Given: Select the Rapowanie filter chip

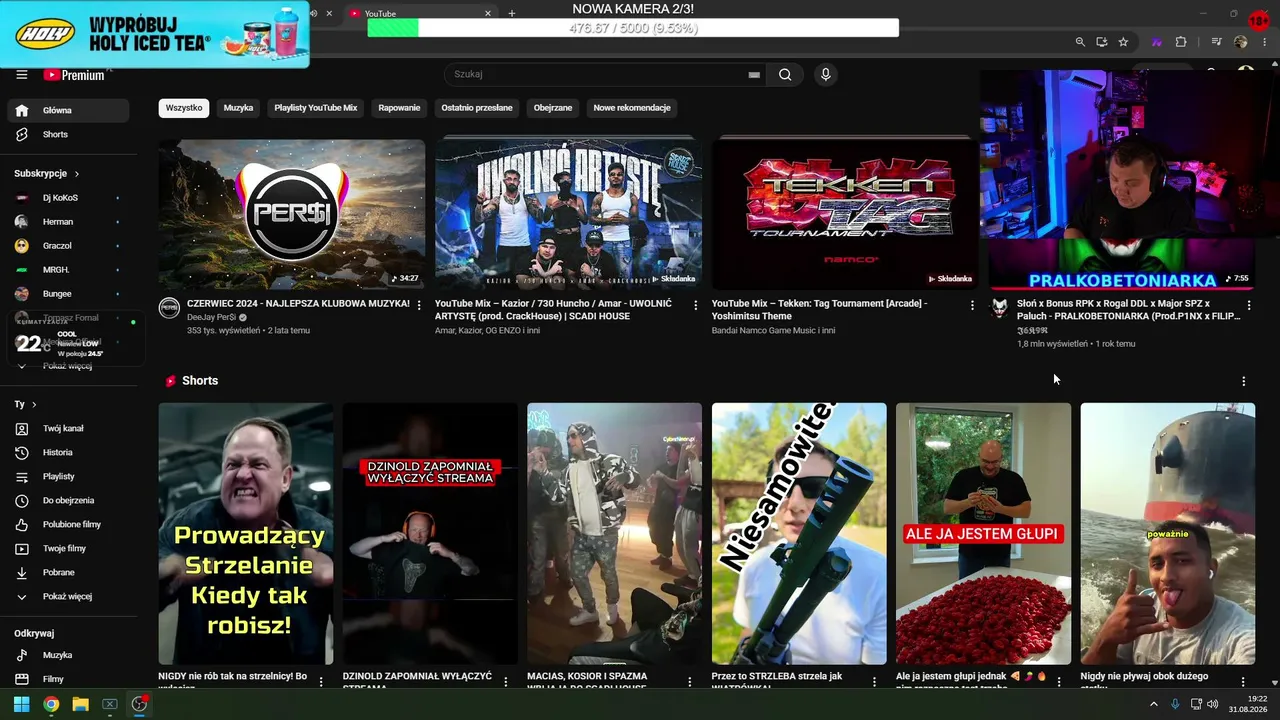Looking at the screenshot, I should point(399,108).
